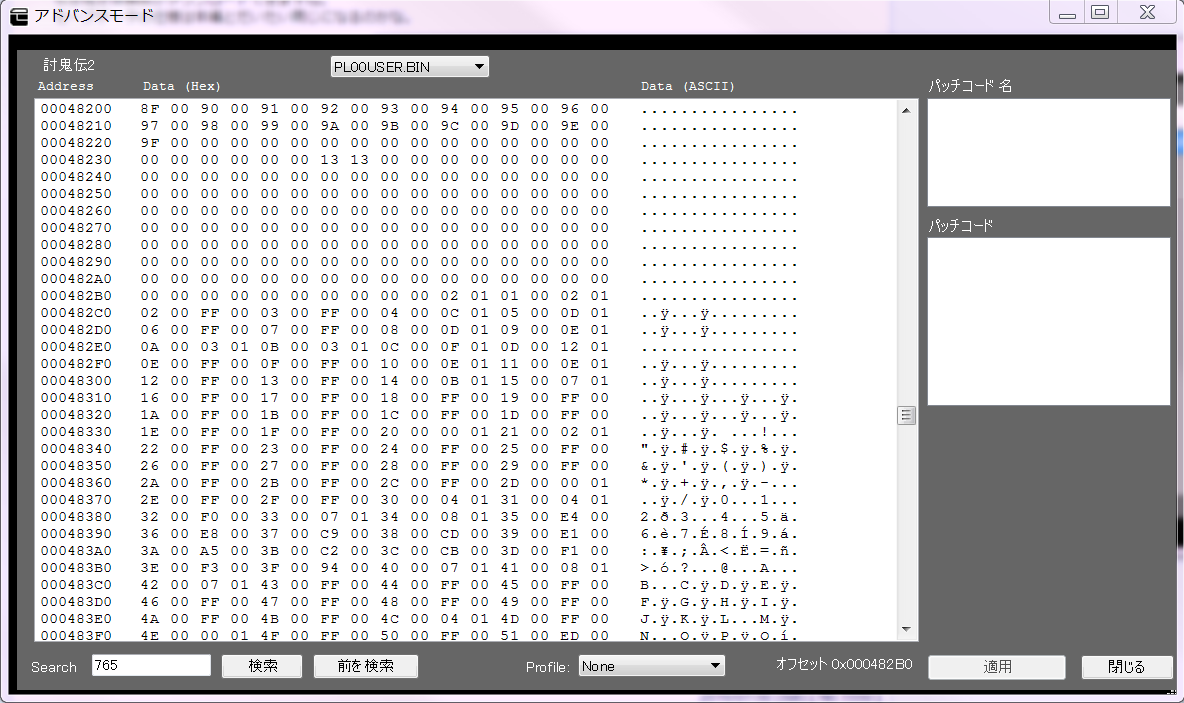
Task: Click the 適用 apply button
Action: (x=997, y=667)
